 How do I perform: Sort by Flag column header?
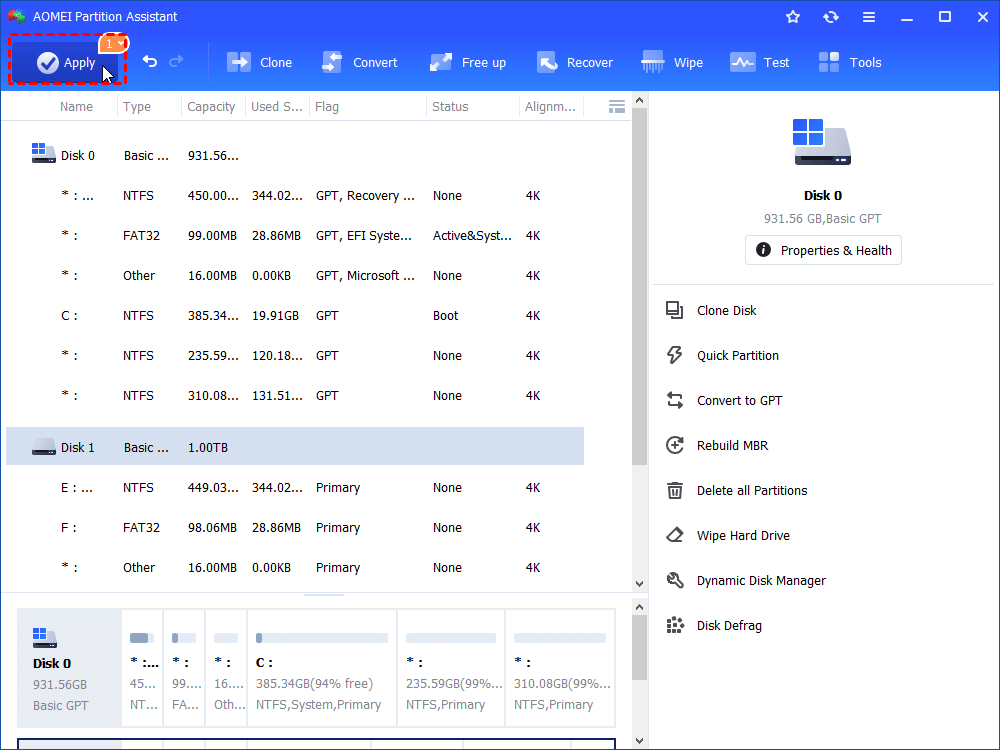327,107
